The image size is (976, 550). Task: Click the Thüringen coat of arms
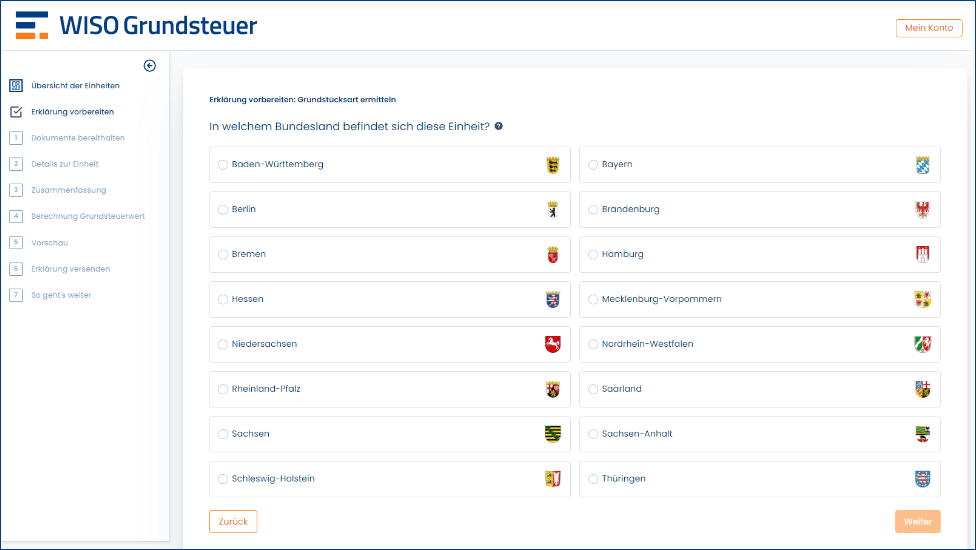coord(922,479)
